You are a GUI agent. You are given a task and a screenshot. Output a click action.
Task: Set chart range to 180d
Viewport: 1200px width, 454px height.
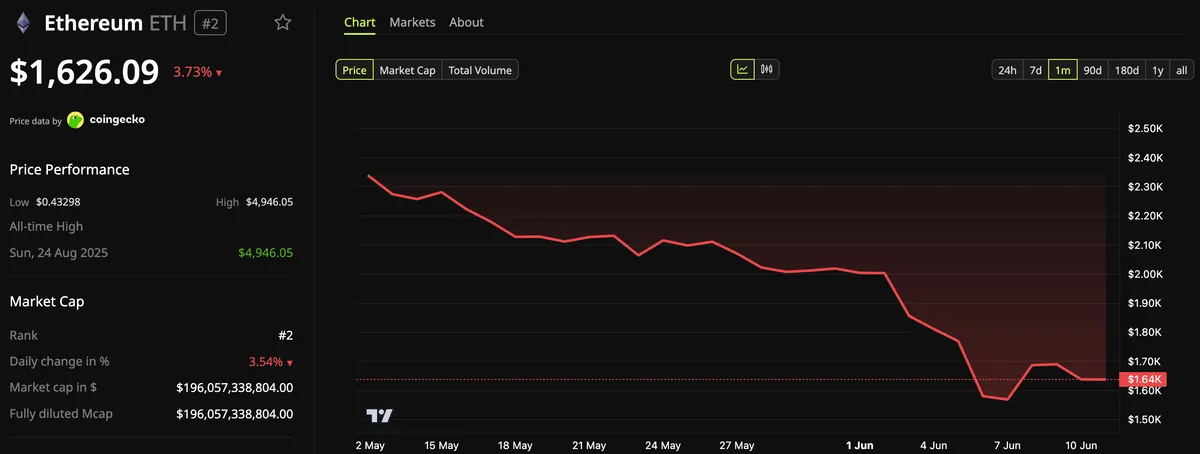1127,70
